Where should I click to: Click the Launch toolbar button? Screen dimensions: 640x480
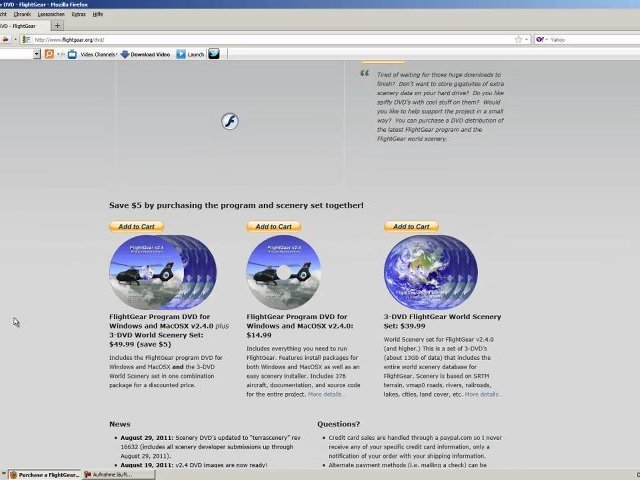pyautogui.click(x=190, y=54)
